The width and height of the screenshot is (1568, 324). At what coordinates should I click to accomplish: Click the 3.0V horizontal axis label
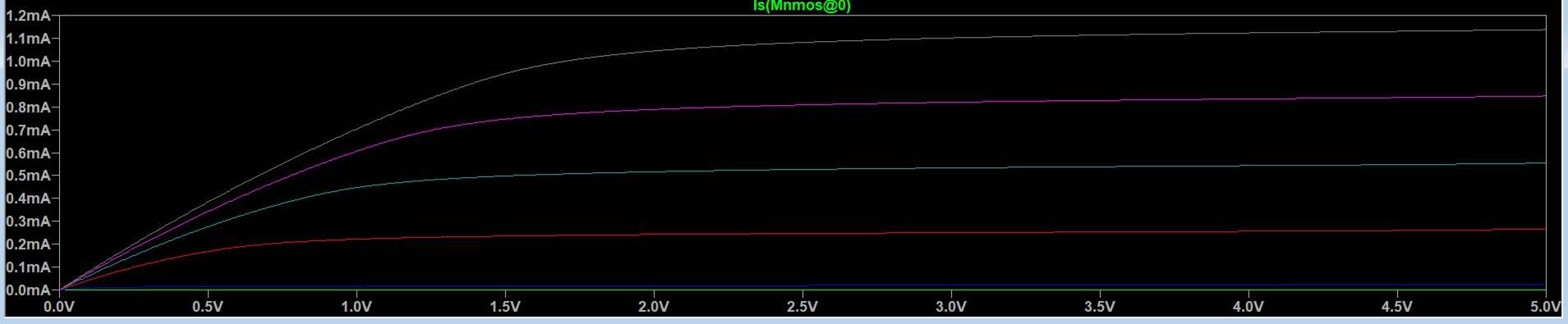(x=951, y=307)
